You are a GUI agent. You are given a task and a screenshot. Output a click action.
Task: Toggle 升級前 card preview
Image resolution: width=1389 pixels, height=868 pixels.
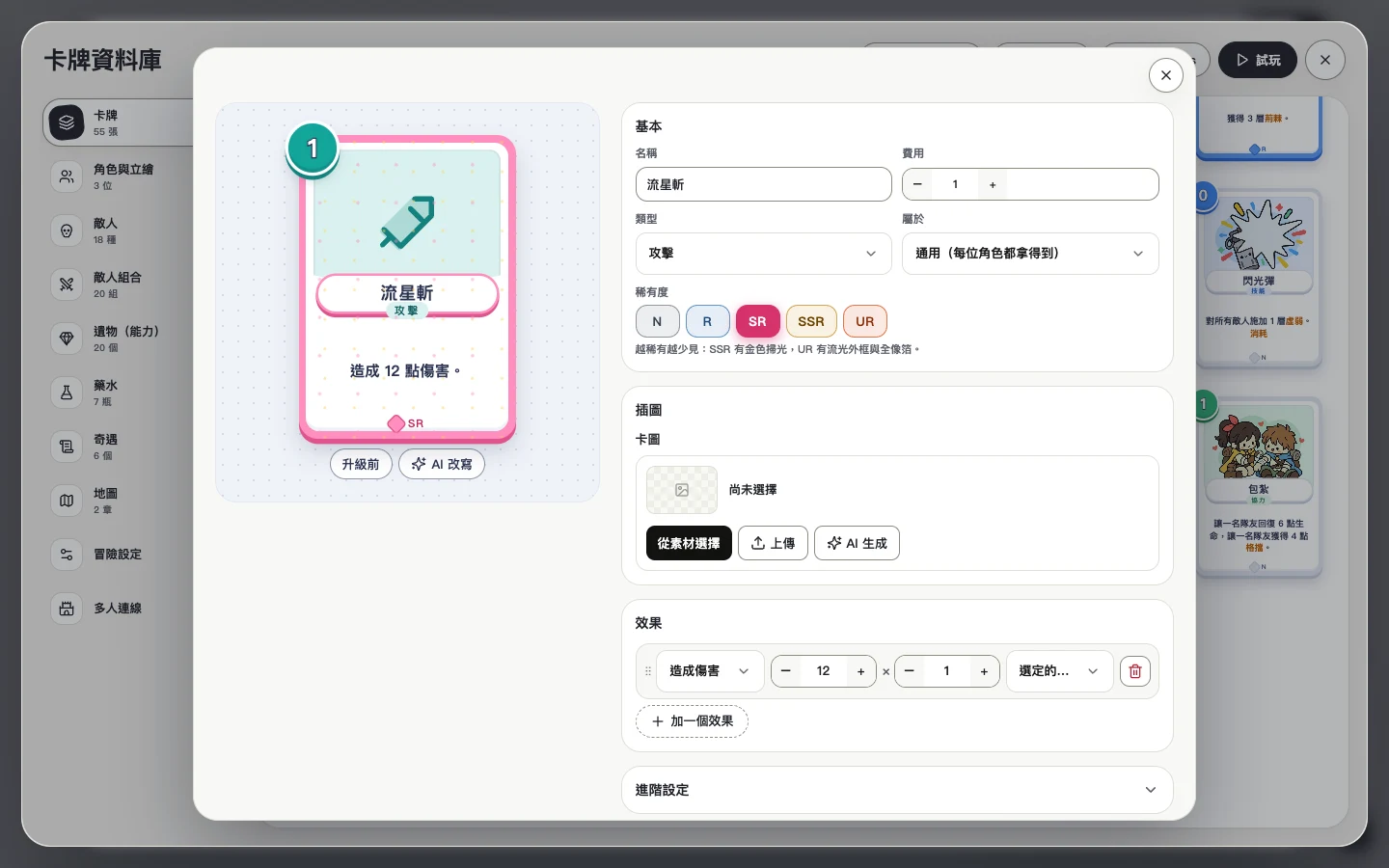pos(361,464)
